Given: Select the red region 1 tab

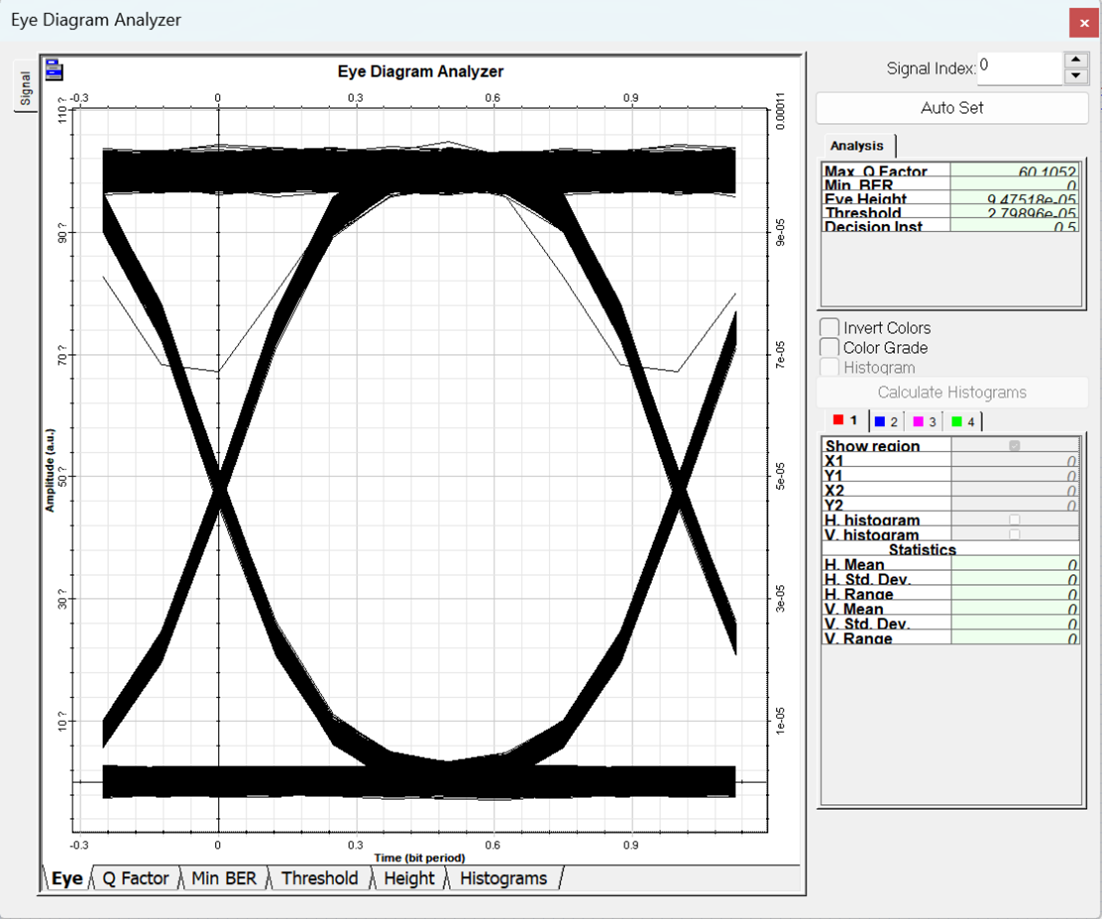Looking at the screenshot, I should pyautogui.click(x=845, y=421).
